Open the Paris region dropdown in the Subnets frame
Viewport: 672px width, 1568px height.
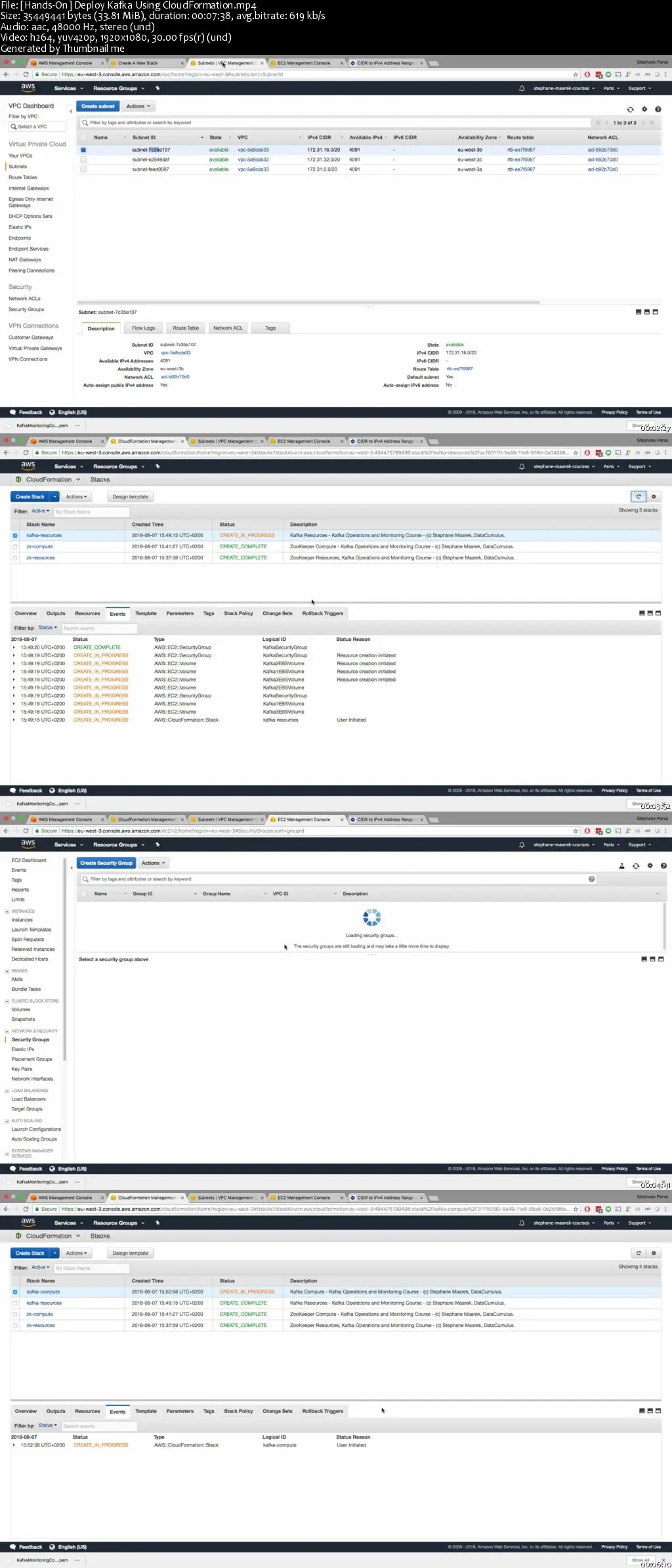tap(612, 89)
